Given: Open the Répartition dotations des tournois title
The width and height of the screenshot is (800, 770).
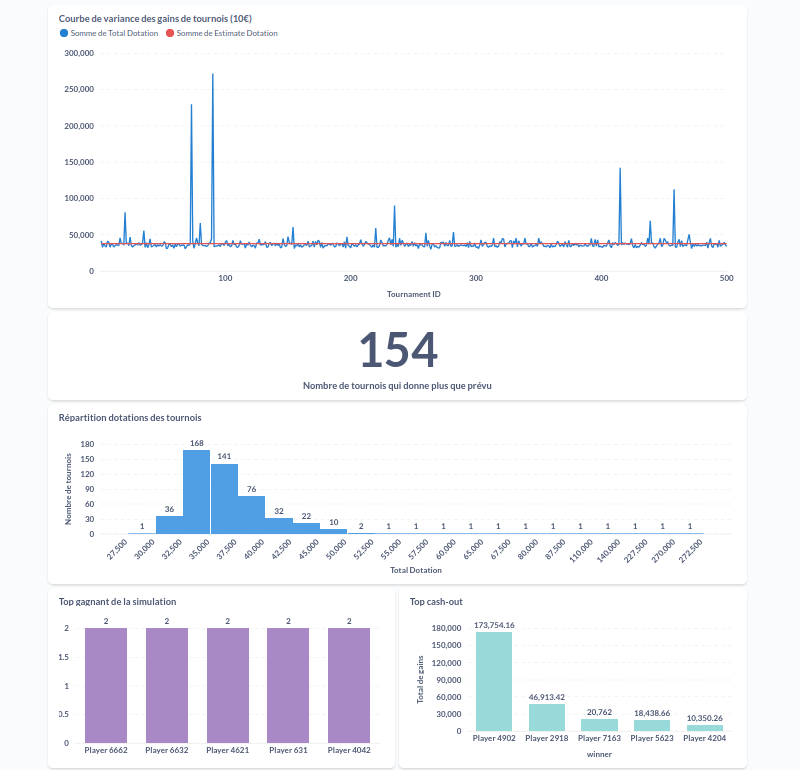Looking at the screenshot, I should [130, 417].
